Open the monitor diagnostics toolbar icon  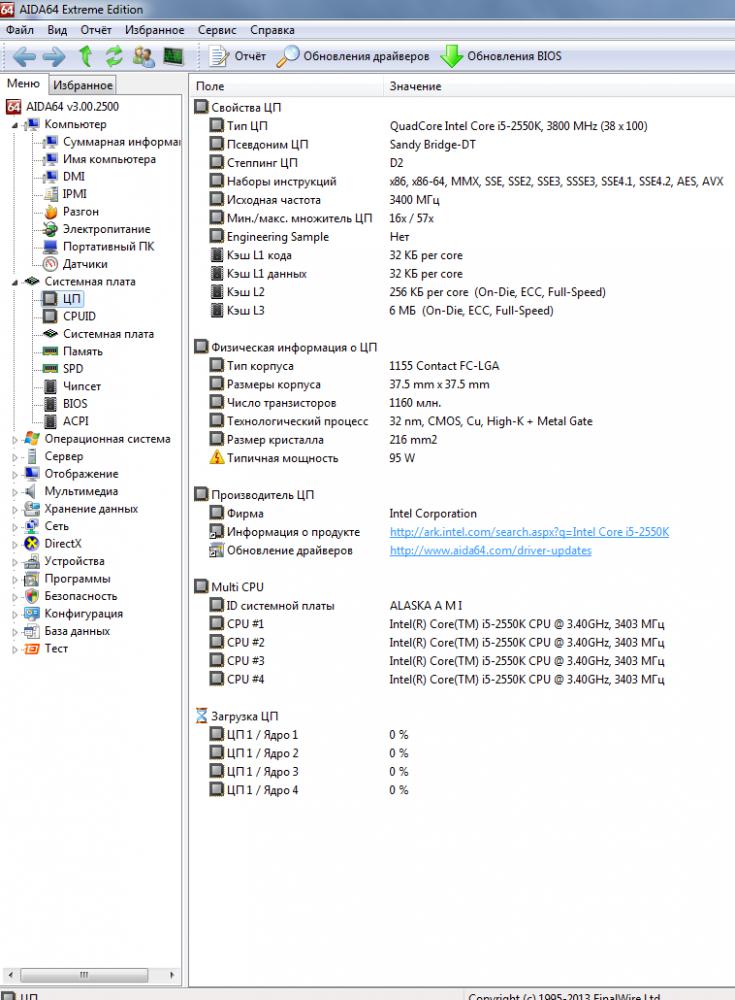(x=173, y=57)
